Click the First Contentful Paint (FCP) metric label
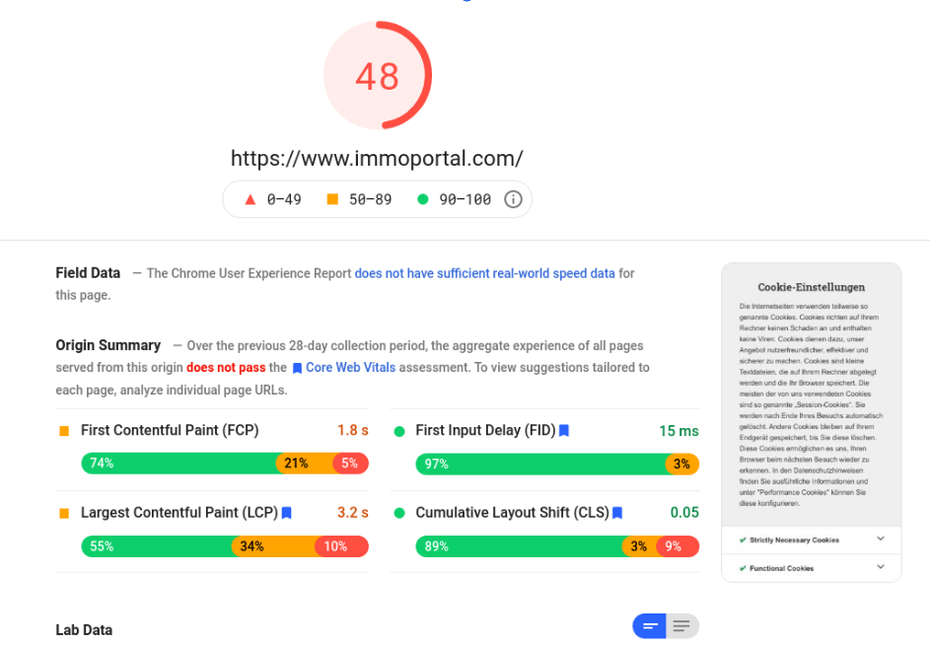 [170, 430]
